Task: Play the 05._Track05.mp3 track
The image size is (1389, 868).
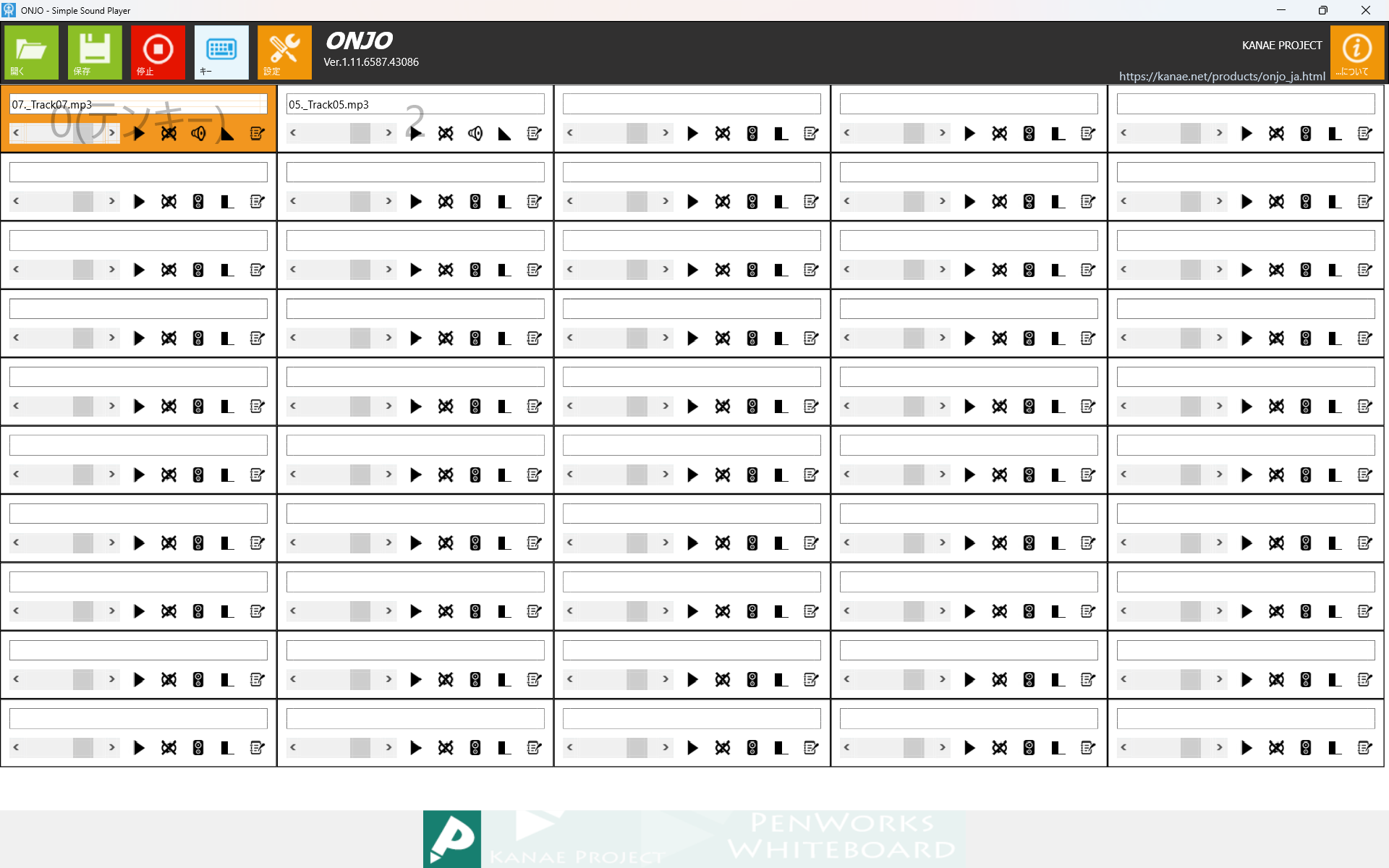Action: tap(416, 133)
